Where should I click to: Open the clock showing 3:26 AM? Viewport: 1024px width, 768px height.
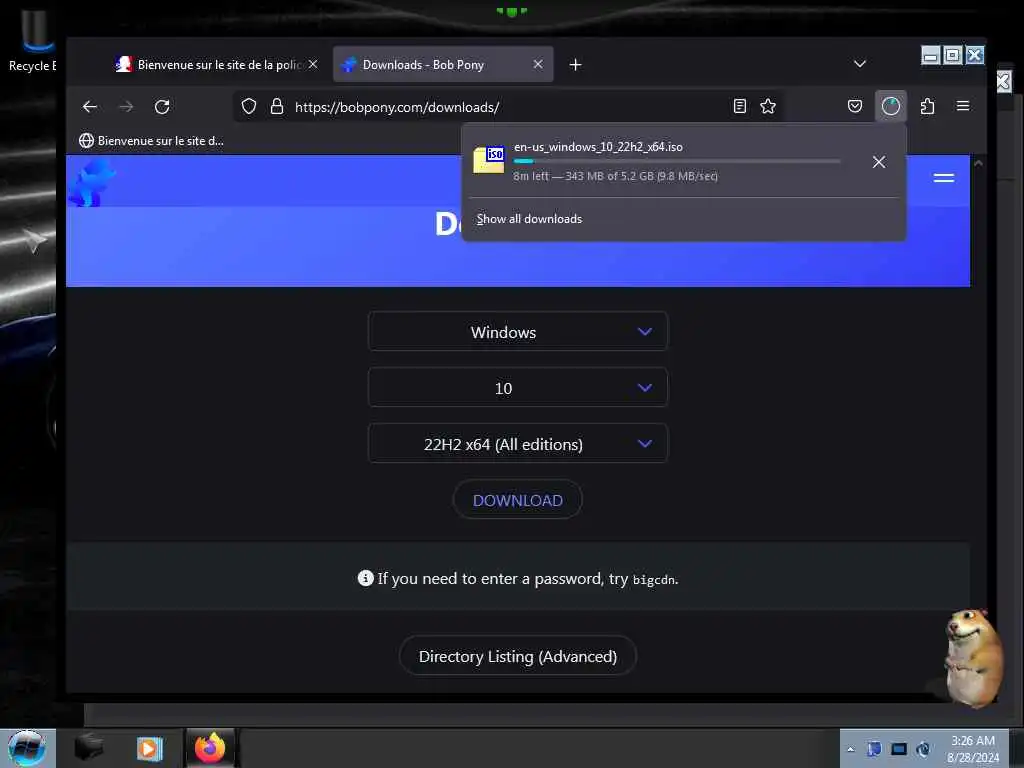tap(973, 749)
